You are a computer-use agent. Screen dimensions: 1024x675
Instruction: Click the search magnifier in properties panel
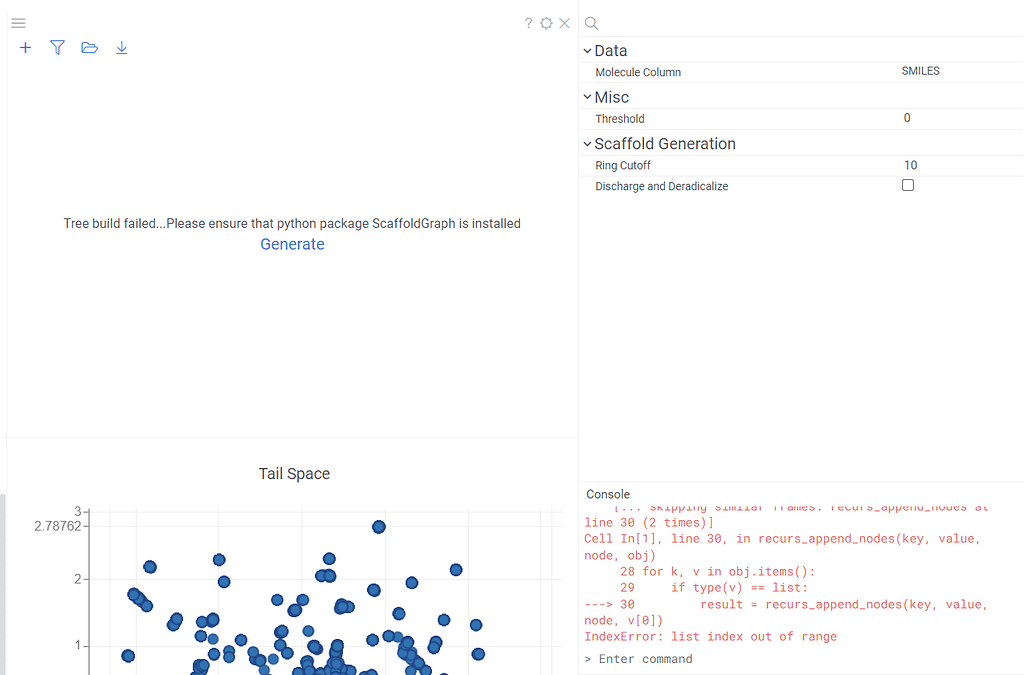click(x=591, y=24)
